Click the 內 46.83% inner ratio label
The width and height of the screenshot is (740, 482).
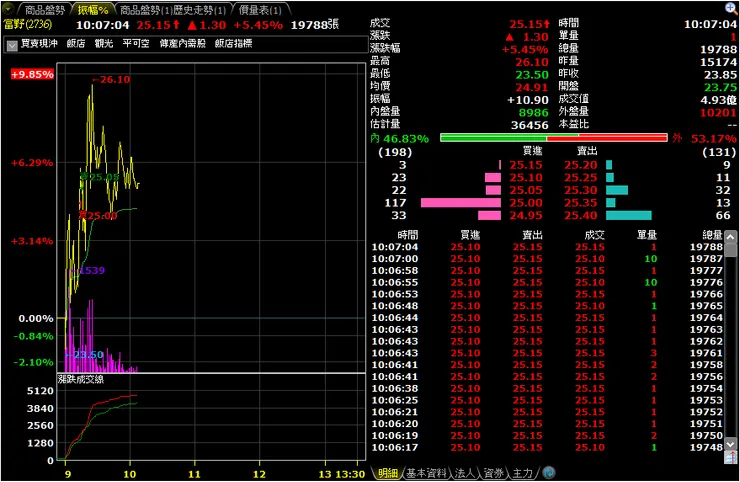[400, 138]
